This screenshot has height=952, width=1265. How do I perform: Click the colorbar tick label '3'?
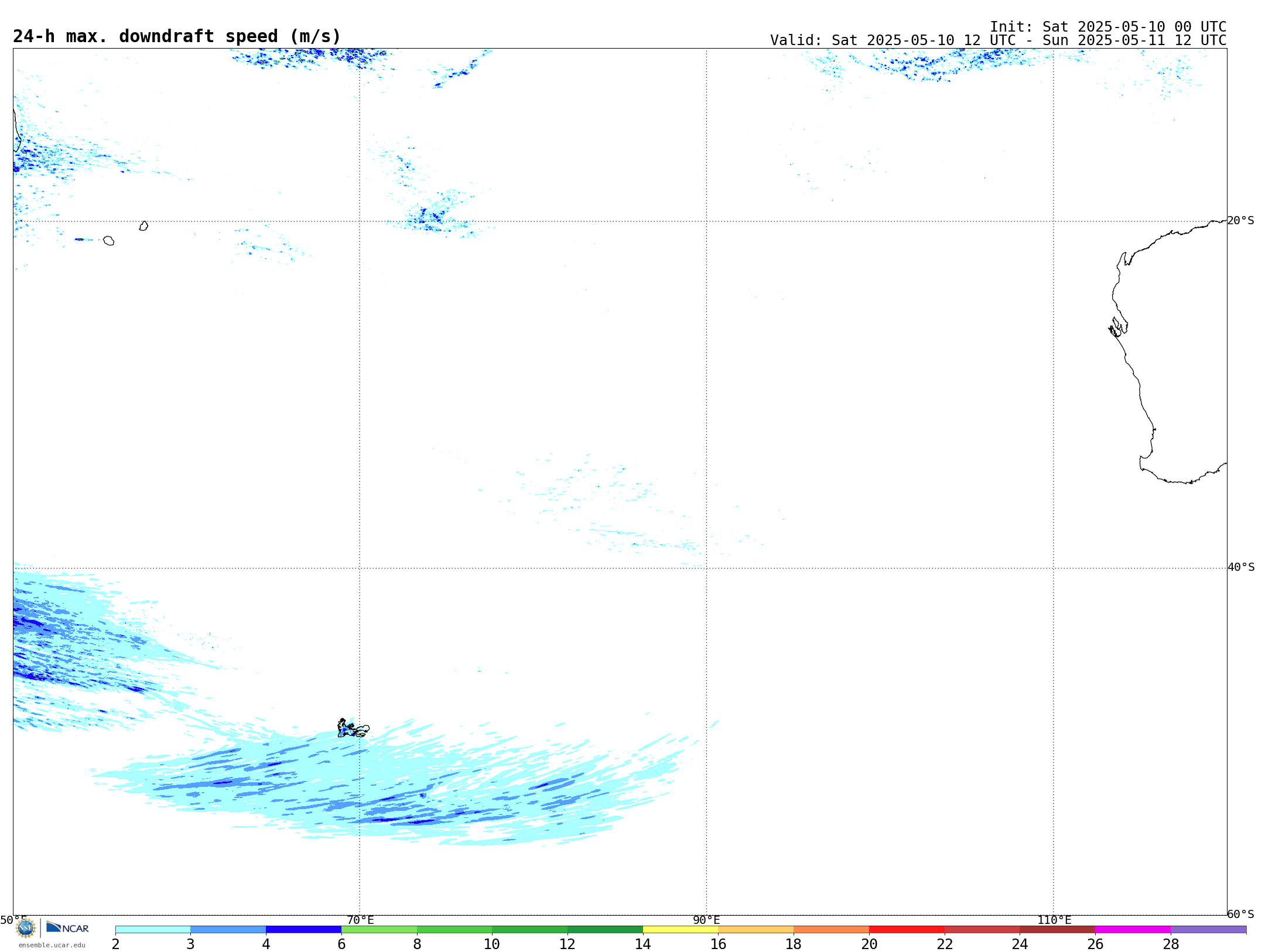190,944
